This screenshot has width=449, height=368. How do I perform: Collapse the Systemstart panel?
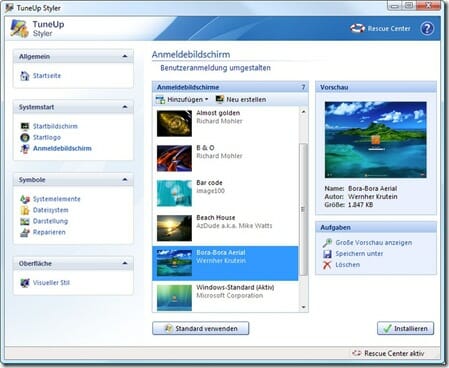click(125, 107)
